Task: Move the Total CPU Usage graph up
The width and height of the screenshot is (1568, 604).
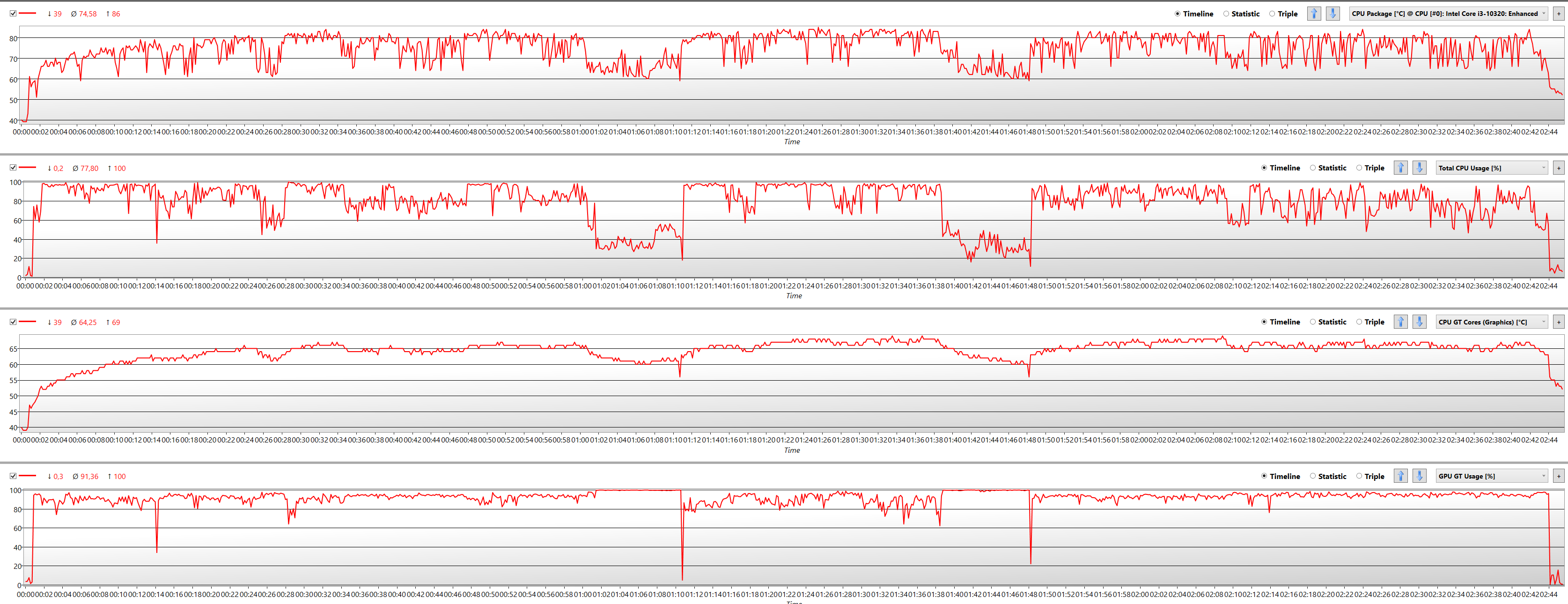Action: (x=1400, y=168)
